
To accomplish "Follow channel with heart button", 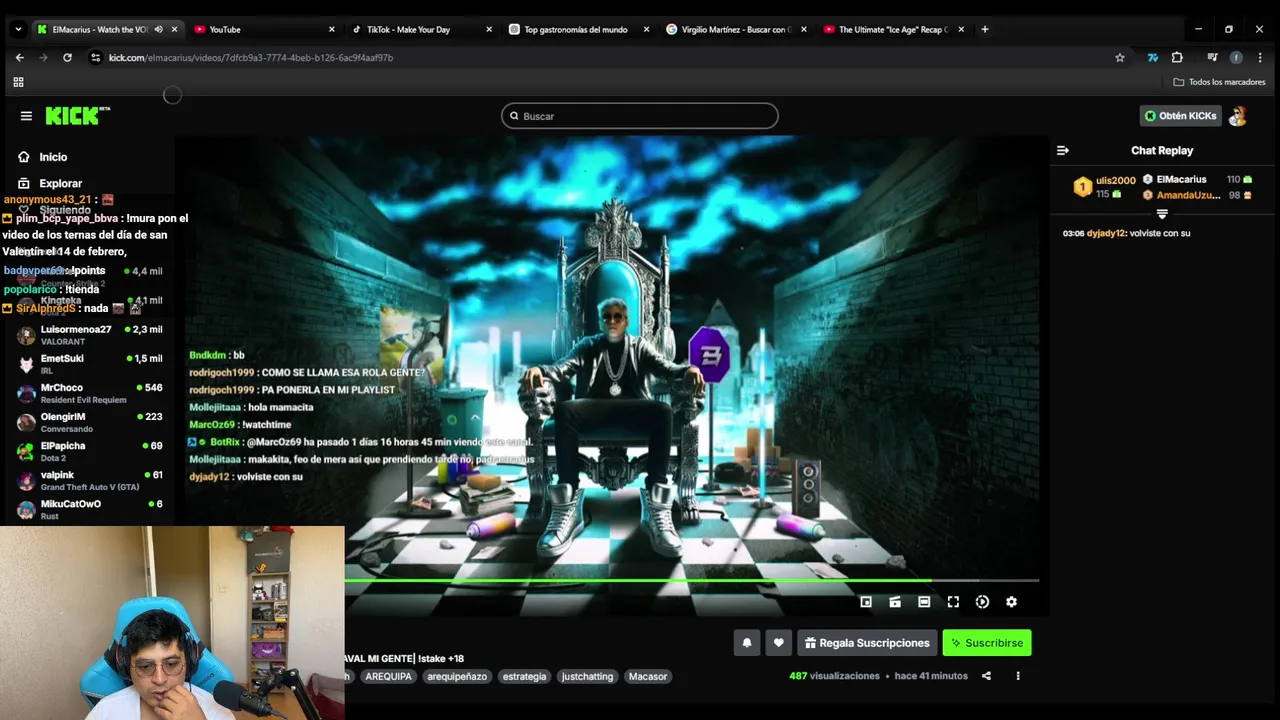I will pos(779,643).
